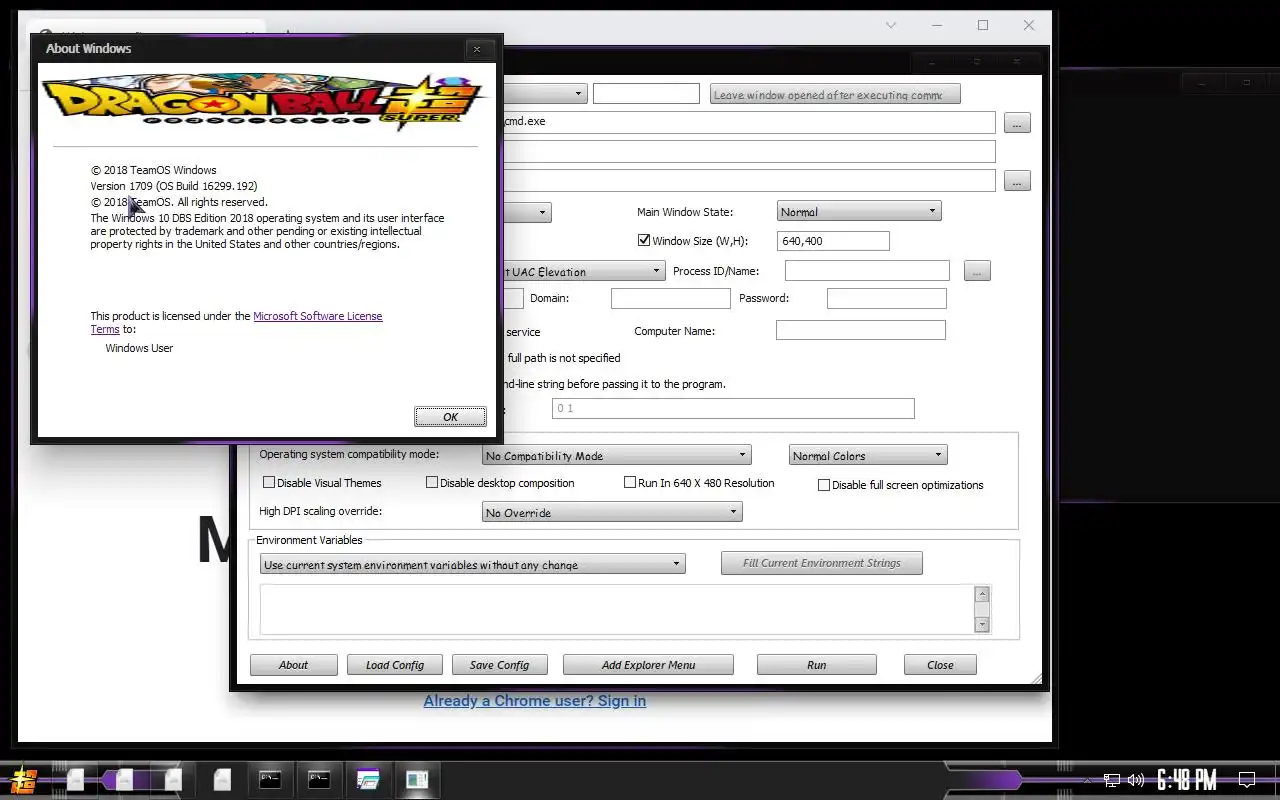This screenshot has width=1280, height=800.
Task: Close the About Windows dialog
Action: click(477, 49)
